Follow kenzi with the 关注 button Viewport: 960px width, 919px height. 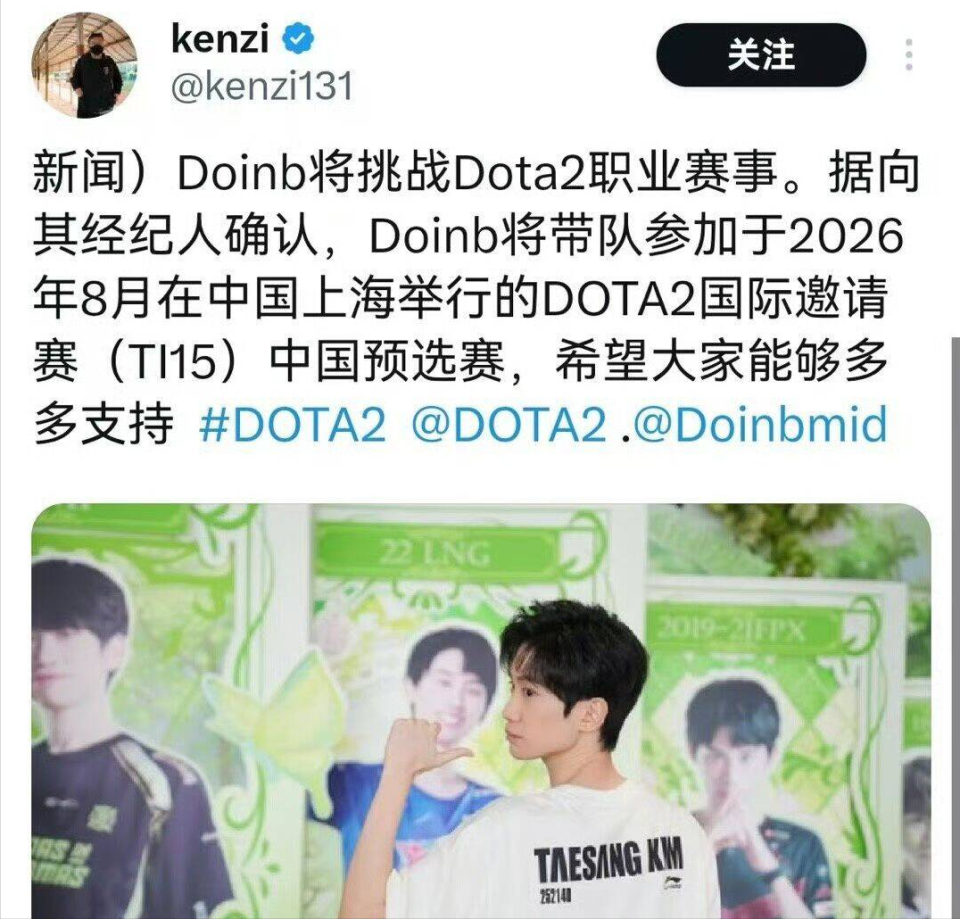[x=761, y=55]
